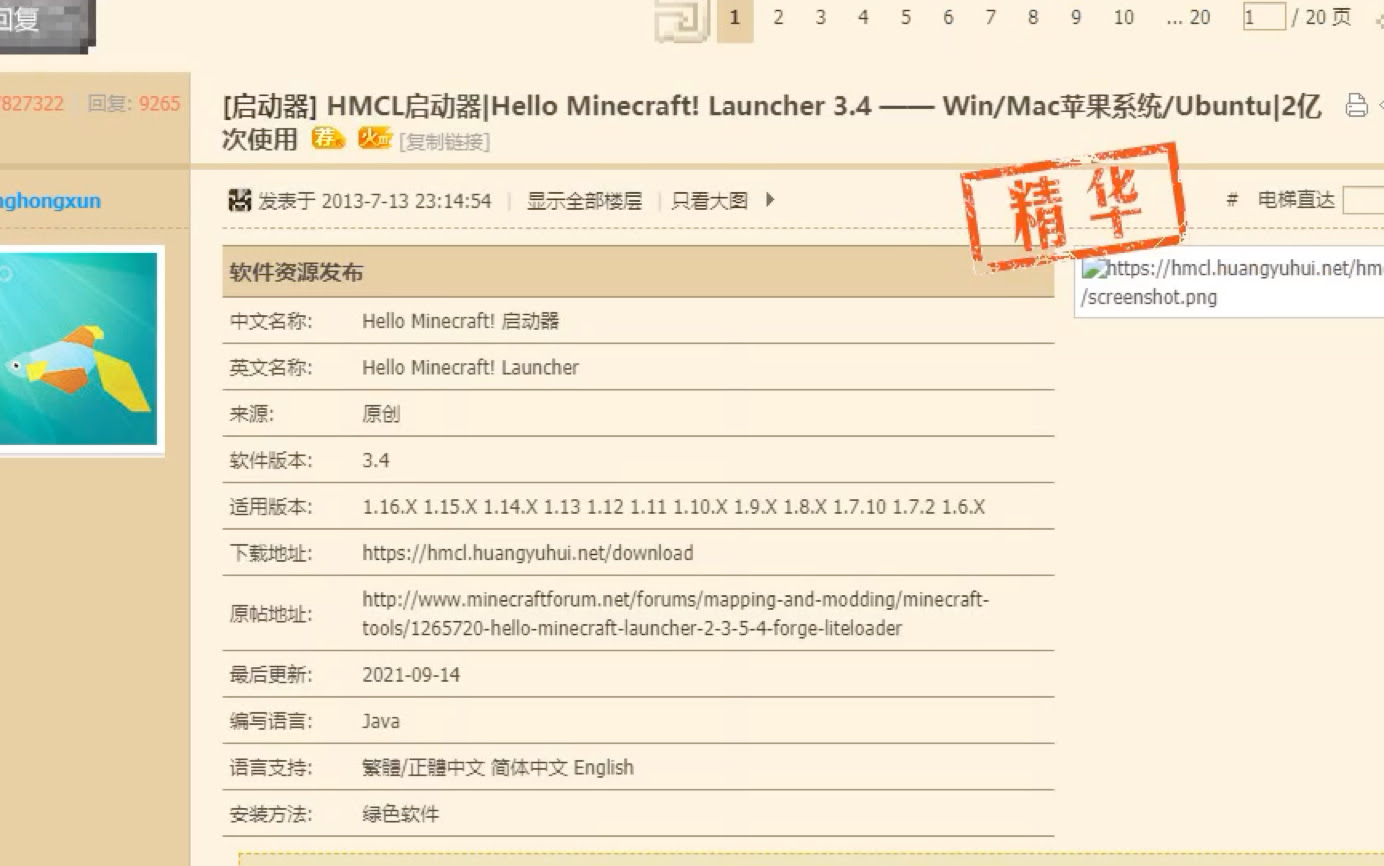Go to page 10 of the thread

click(1124, 18)
